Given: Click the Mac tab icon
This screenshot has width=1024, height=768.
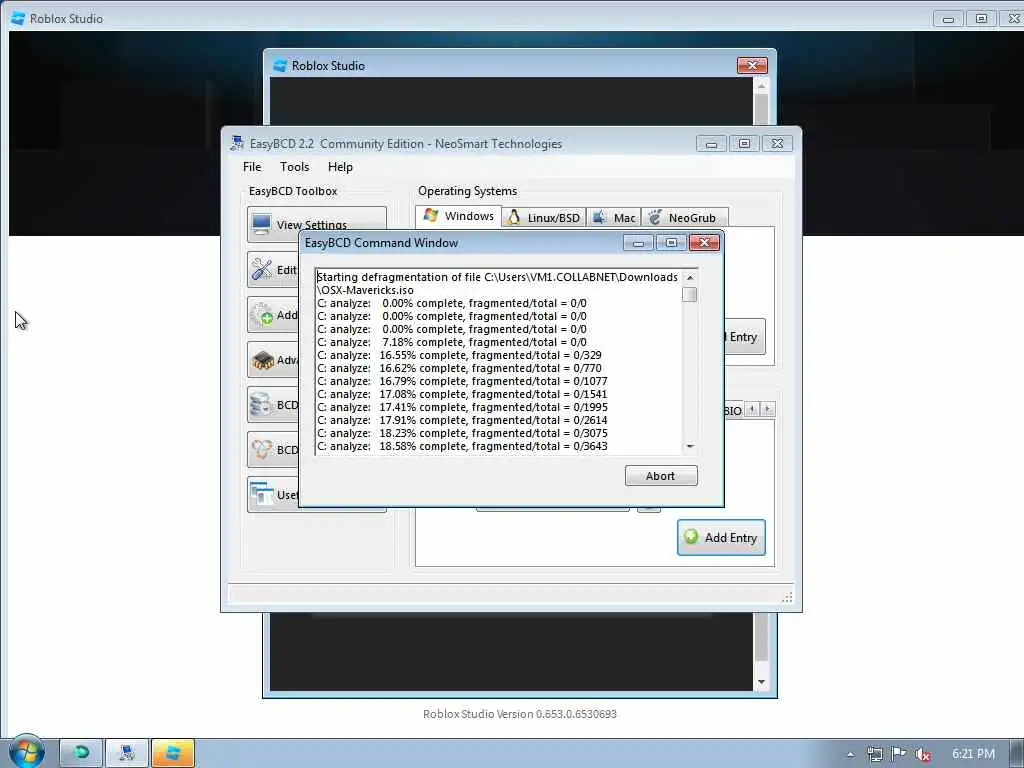Looking at the screenshot, I should pos(599,217).
